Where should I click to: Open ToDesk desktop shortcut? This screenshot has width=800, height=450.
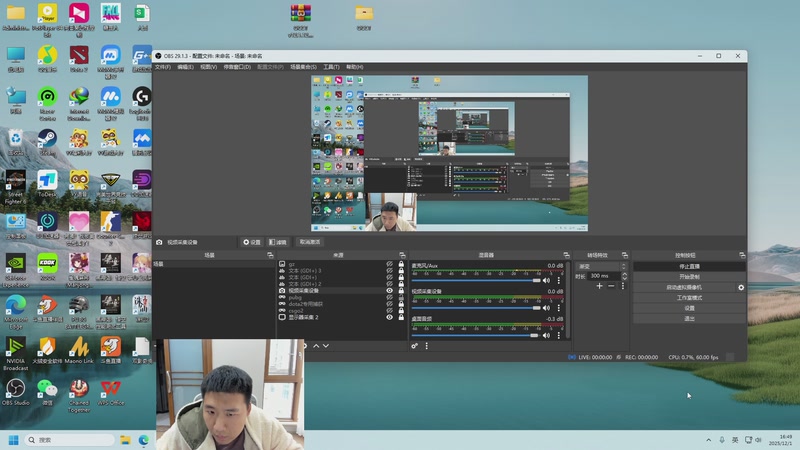tap(47, 183)
